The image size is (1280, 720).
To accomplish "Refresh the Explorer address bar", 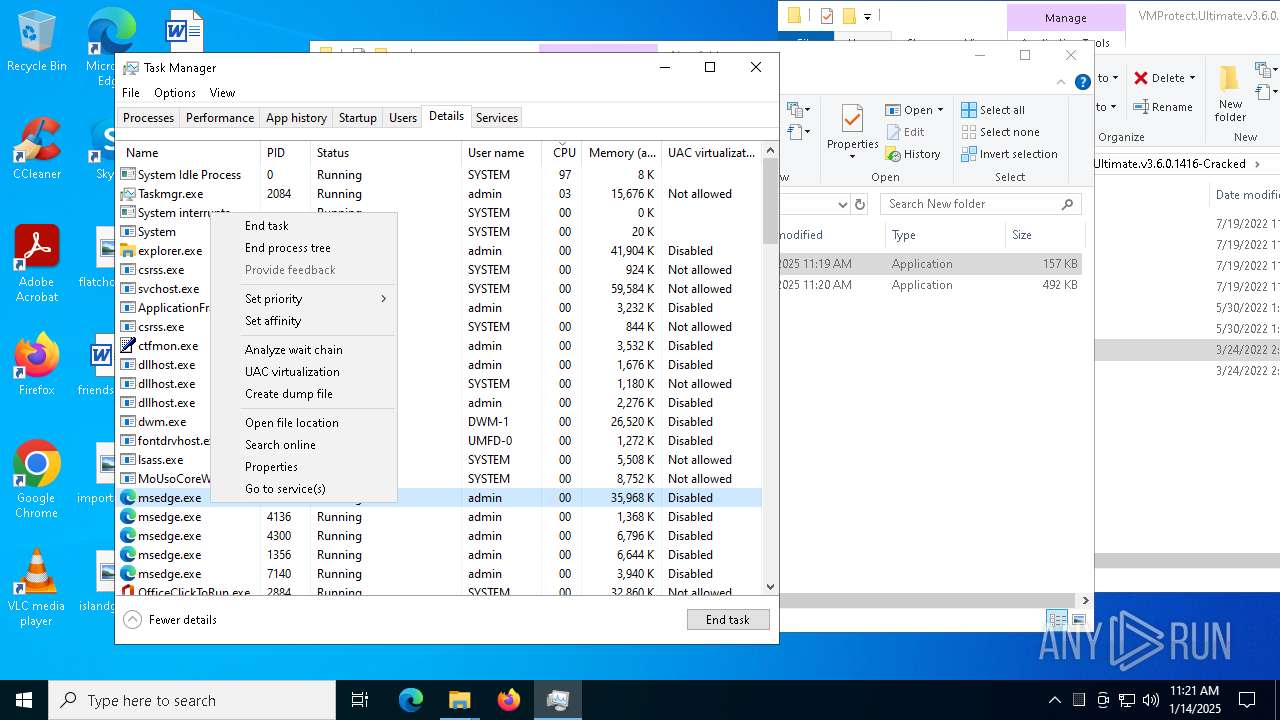I will tap(859, 204).
